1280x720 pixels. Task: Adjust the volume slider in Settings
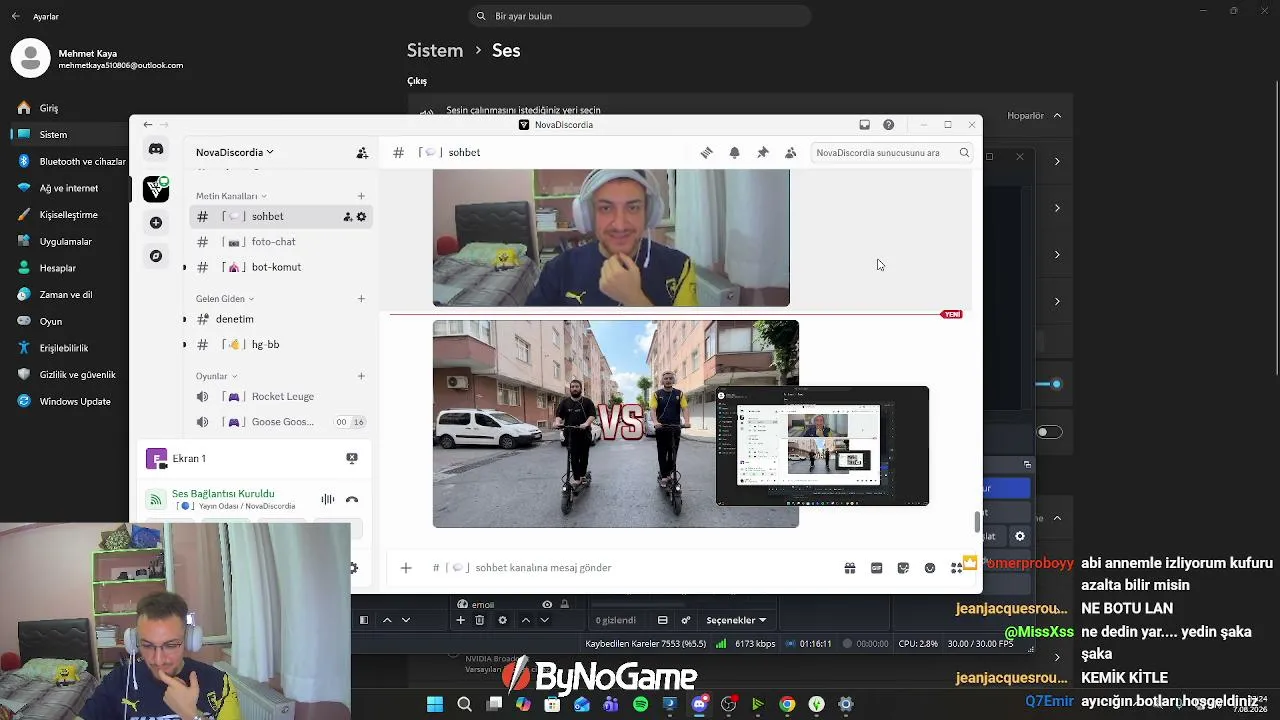click(x=1055, y=384)
